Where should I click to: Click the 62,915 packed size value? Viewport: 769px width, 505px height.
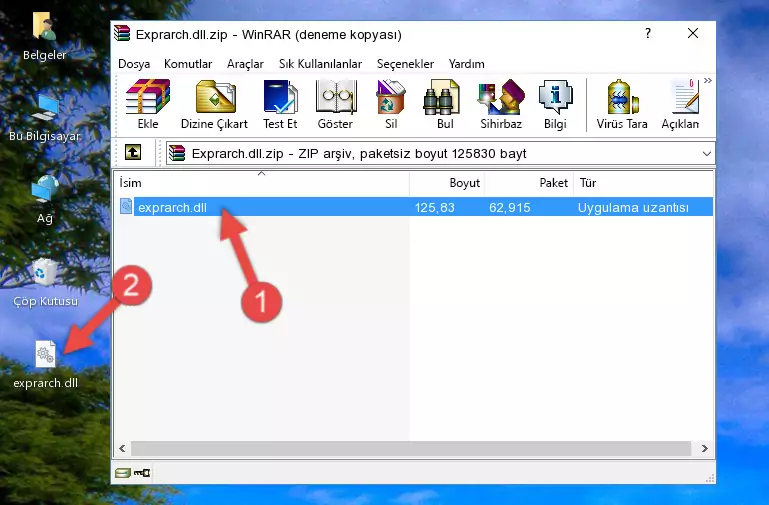pos(510,207)
